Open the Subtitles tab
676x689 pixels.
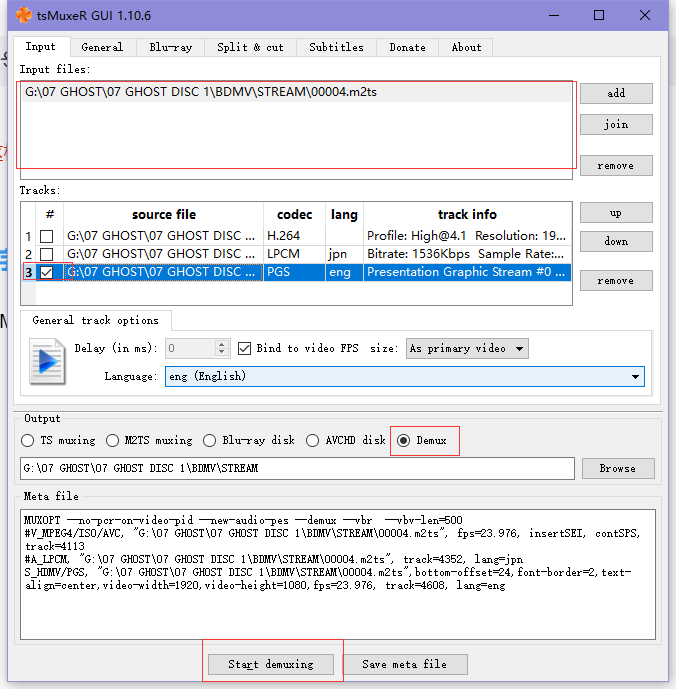336,47
